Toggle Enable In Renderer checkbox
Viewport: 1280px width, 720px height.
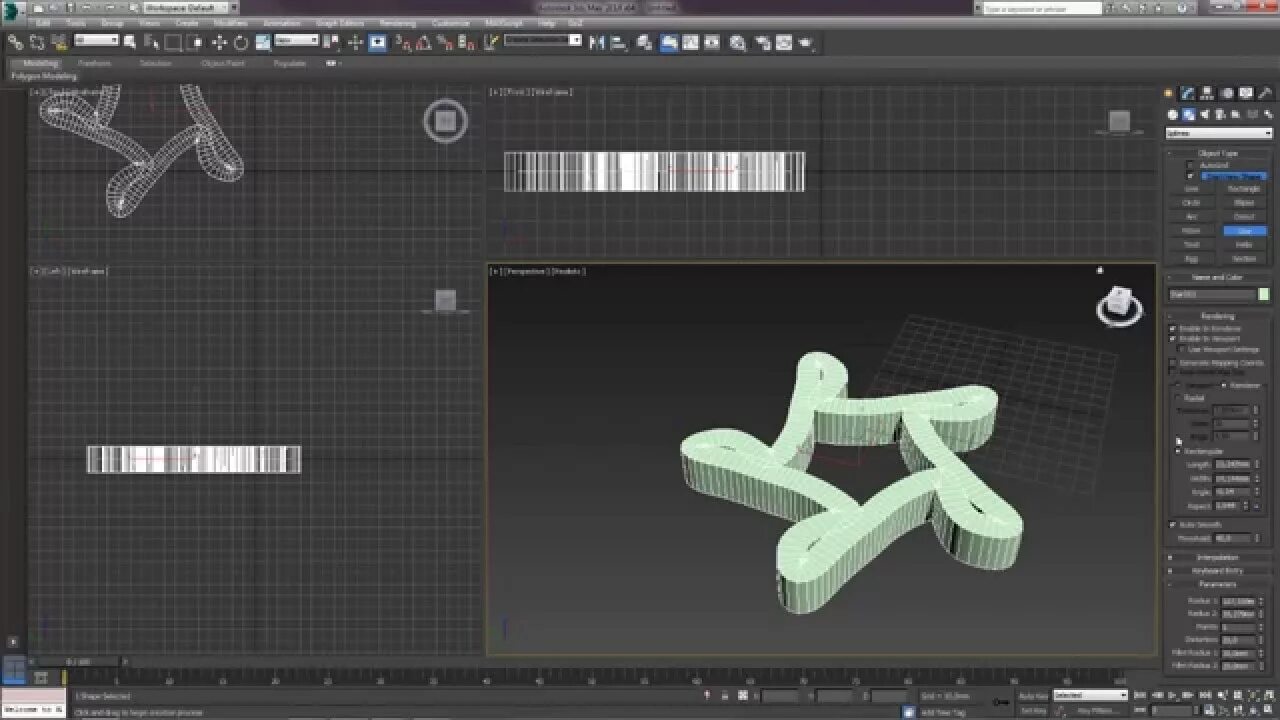1172,328
